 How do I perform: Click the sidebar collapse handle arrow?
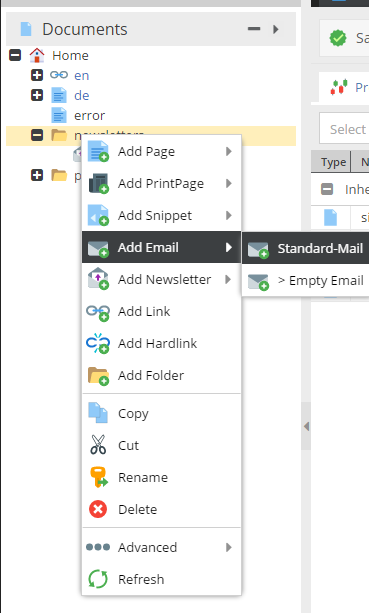tap(306, 426)
